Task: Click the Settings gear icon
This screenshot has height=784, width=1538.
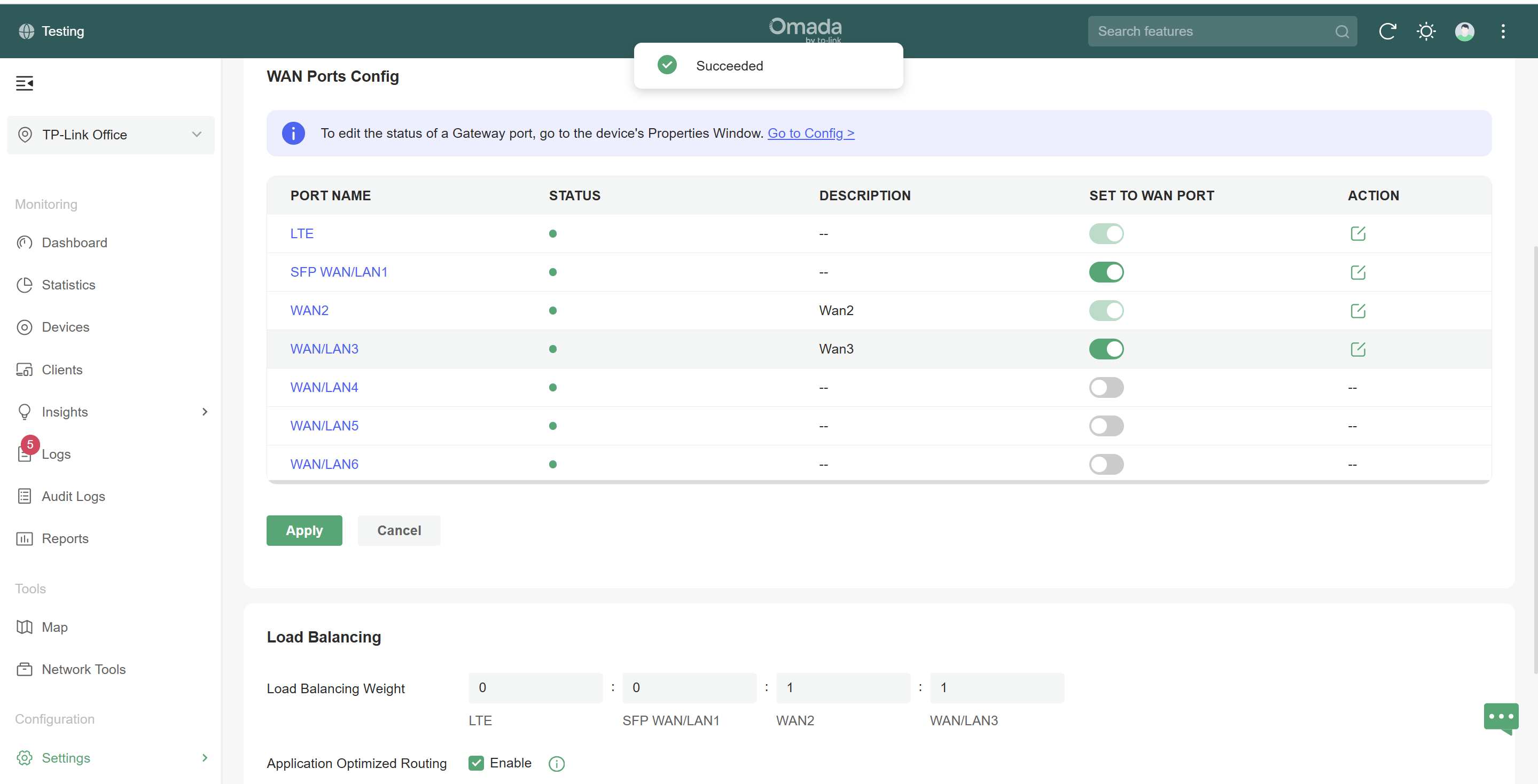Action: [x=25, y=757]
